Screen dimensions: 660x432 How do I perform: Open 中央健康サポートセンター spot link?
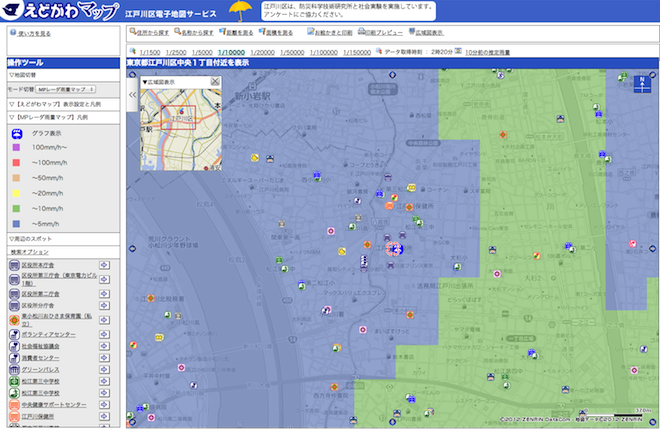[x=54, y=405]
